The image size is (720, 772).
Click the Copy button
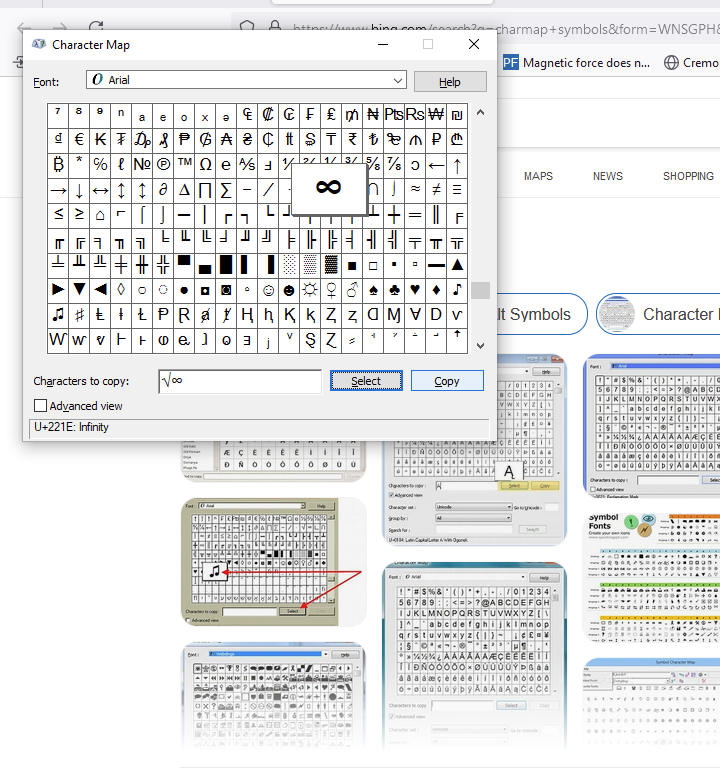pyautogui.click(x=446, y=381)
